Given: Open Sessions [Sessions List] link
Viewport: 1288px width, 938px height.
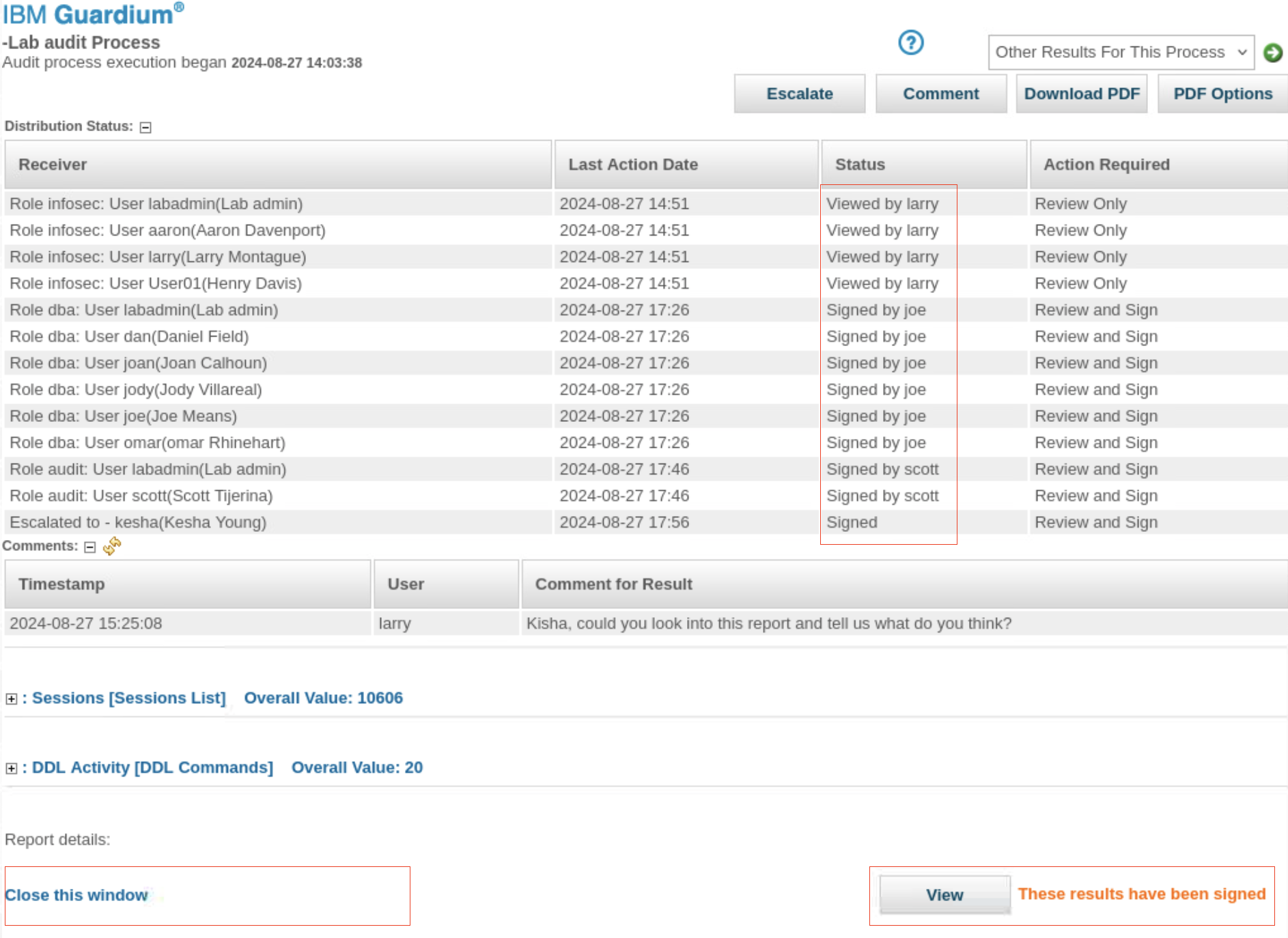Looking at the screenshot, I should click(128, 698).
